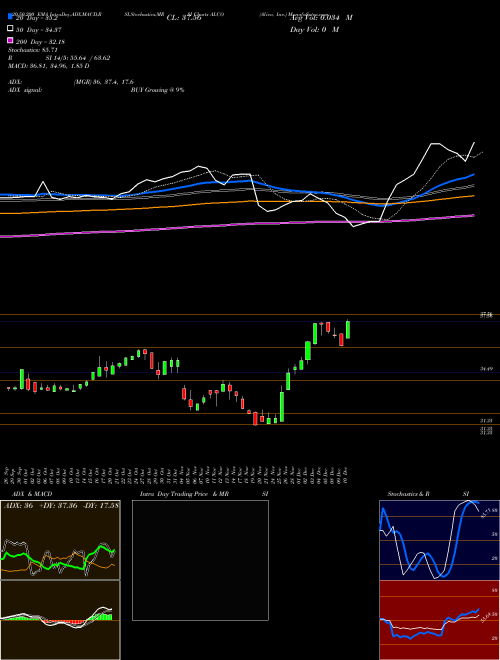The height and width of the screenshot is (660, 500).
Task: Select the "200 Day" average label
Action: tap(40, 42)
